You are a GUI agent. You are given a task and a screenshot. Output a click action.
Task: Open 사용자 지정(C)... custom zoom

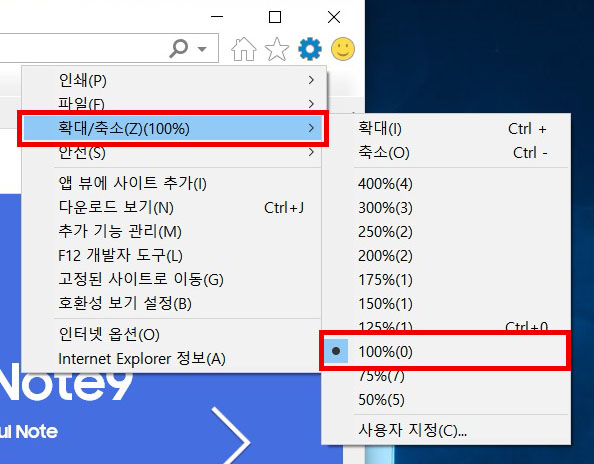click(446, 430)
